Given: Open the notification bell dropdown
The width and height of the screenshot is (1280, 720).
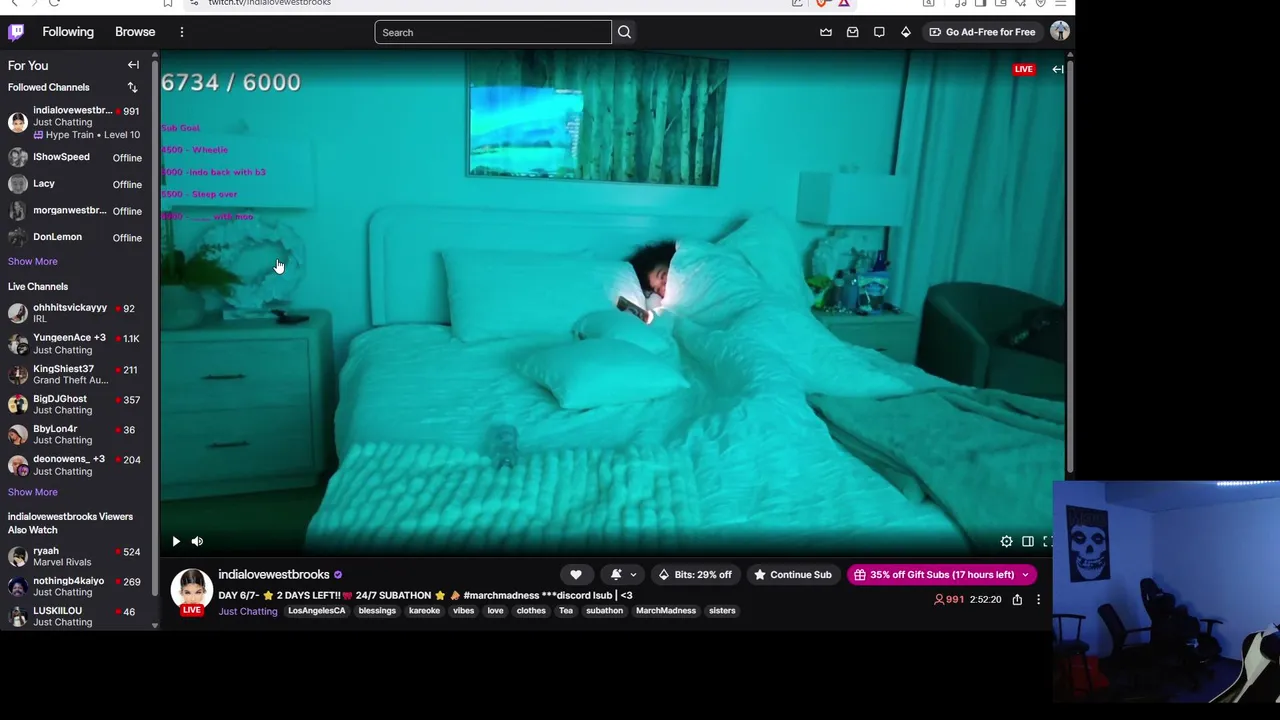Looking at the screenshot, I should click(x=623, y=574).
